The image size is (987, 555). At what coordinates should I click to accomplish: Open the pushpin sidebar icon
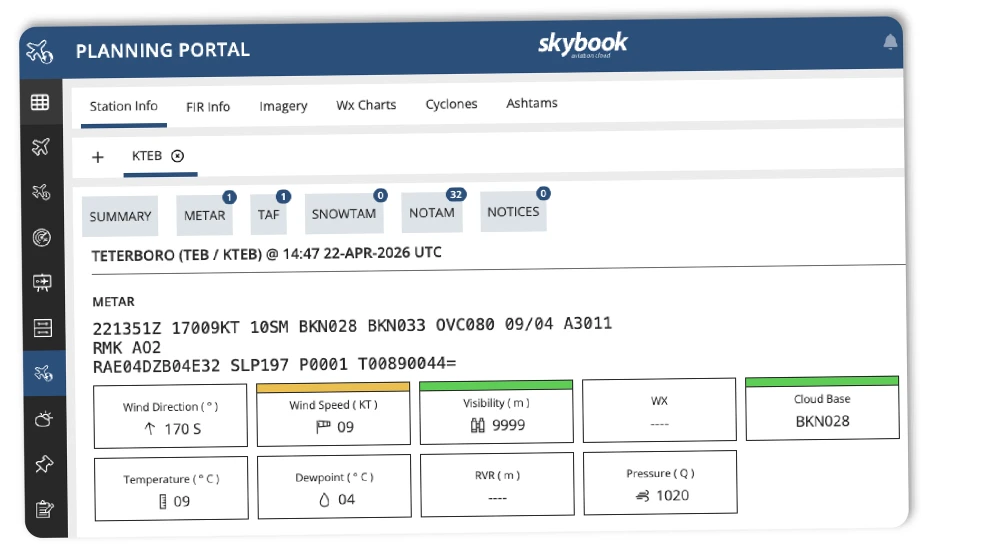(x=44, y=464)
